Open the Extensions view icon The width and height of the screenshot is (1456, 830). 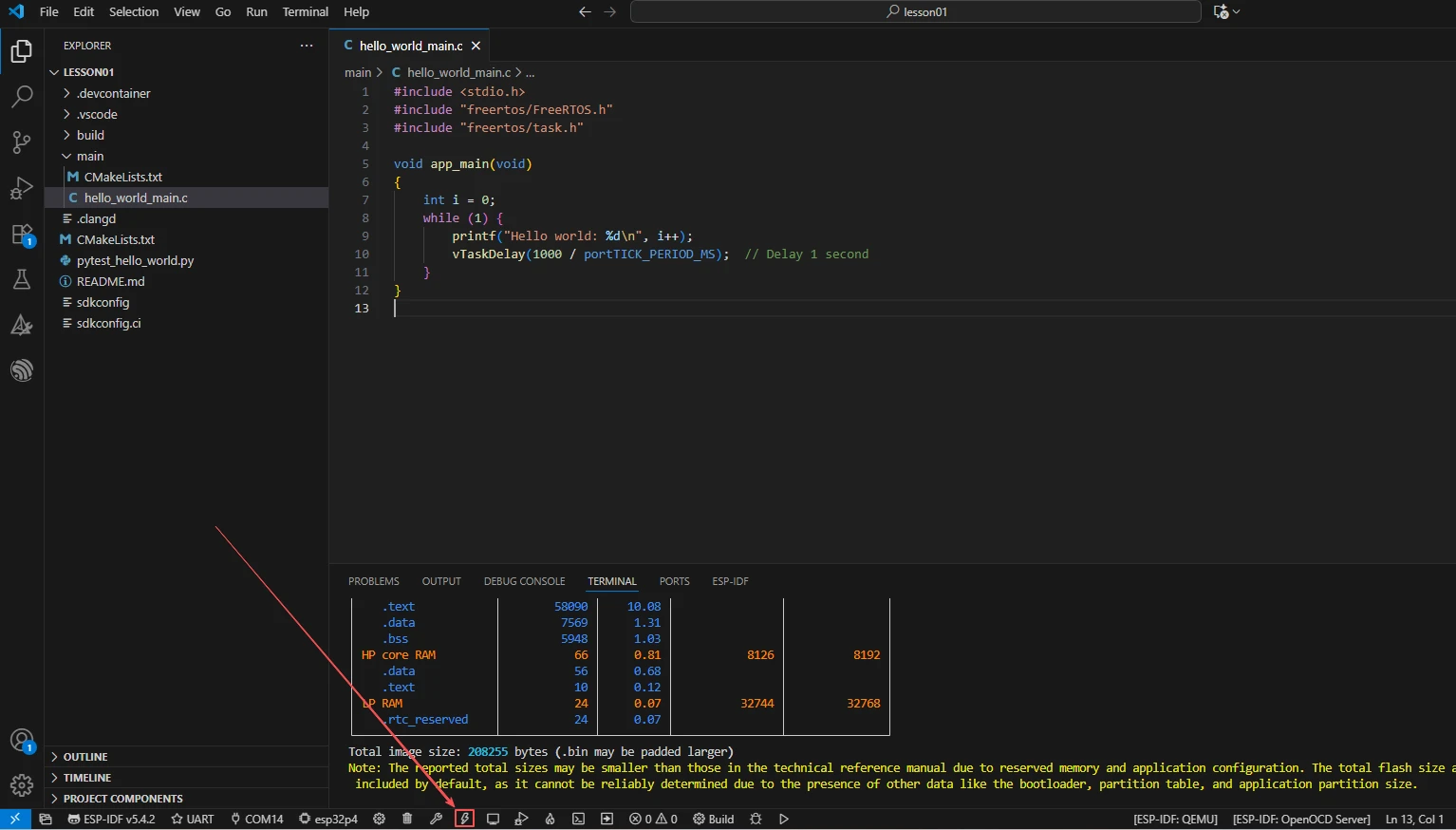coord(21,235)
